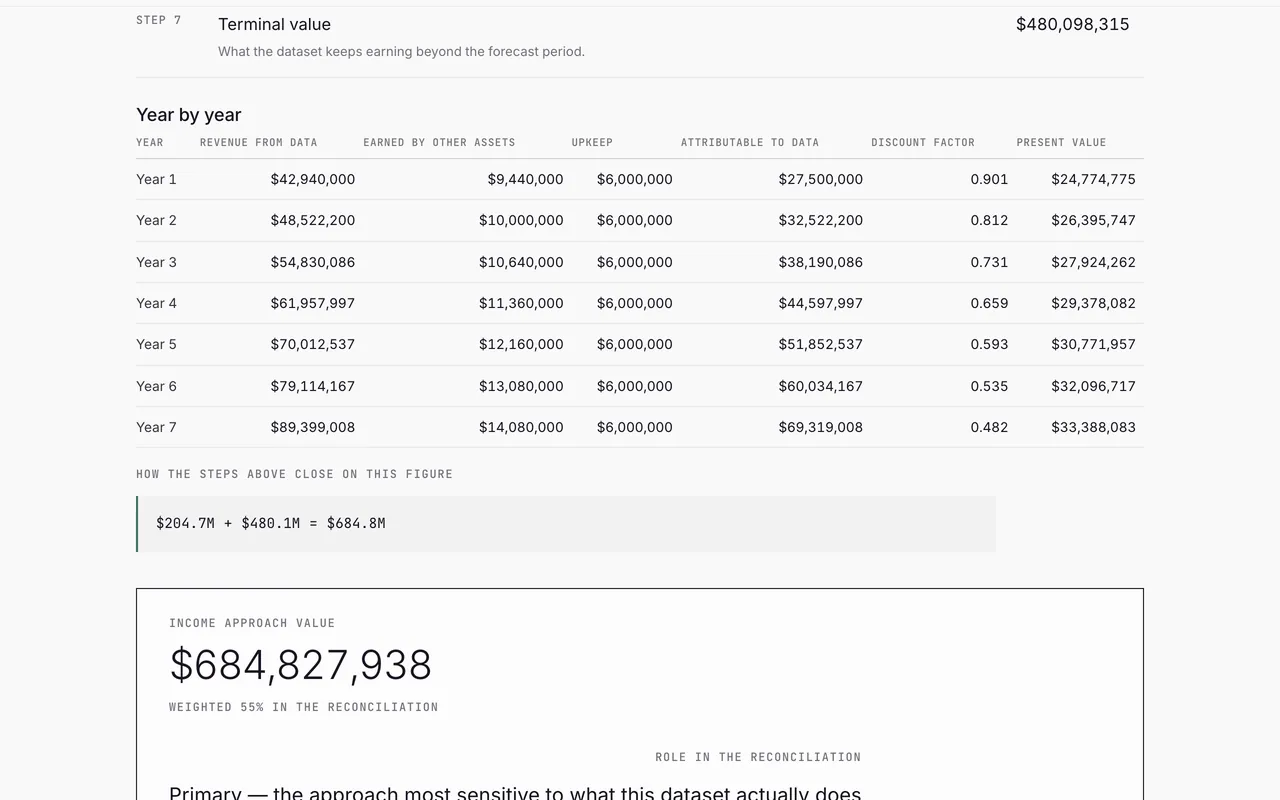Click Year 5 revenue $70,012,537
This screenshot has height=800, width=1280.
pos(313,344)
